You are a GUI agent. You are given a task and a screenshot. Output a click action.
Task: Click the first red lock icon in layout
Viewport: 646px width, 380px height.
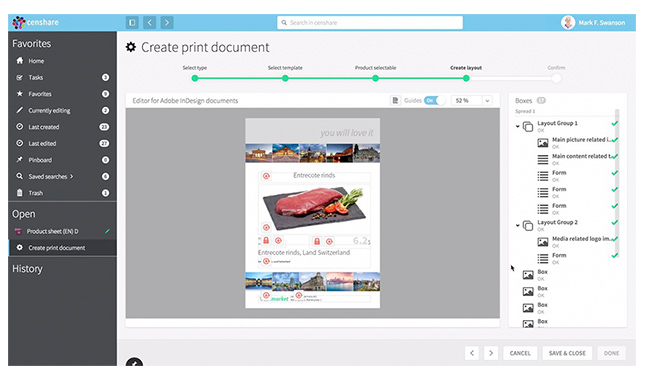click(x=266, y=241)
